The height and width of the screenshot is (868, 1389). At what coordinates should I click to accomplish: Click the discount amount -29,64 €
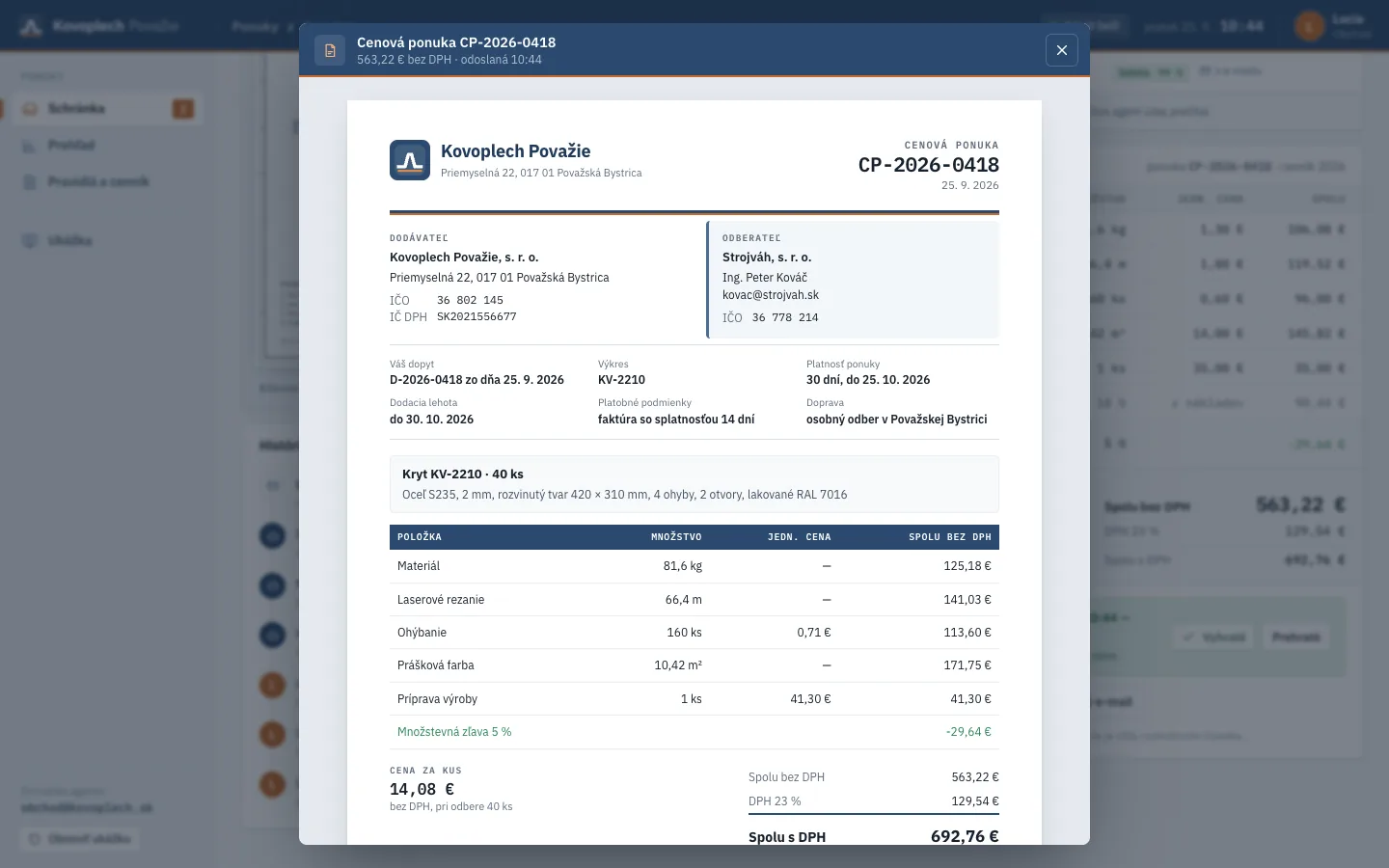point(968,732)
